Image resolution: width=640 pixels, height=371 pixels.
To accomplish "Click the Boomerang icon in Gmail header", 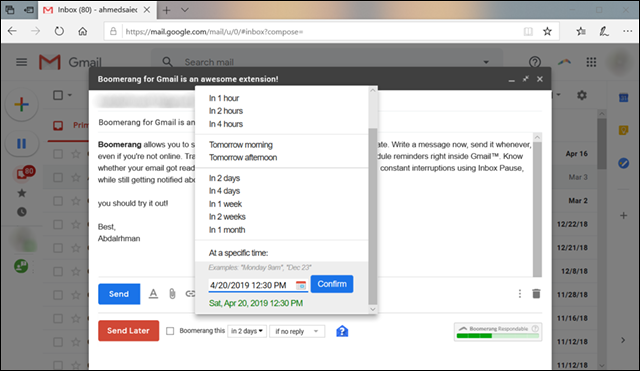I will tap(565, 62).
